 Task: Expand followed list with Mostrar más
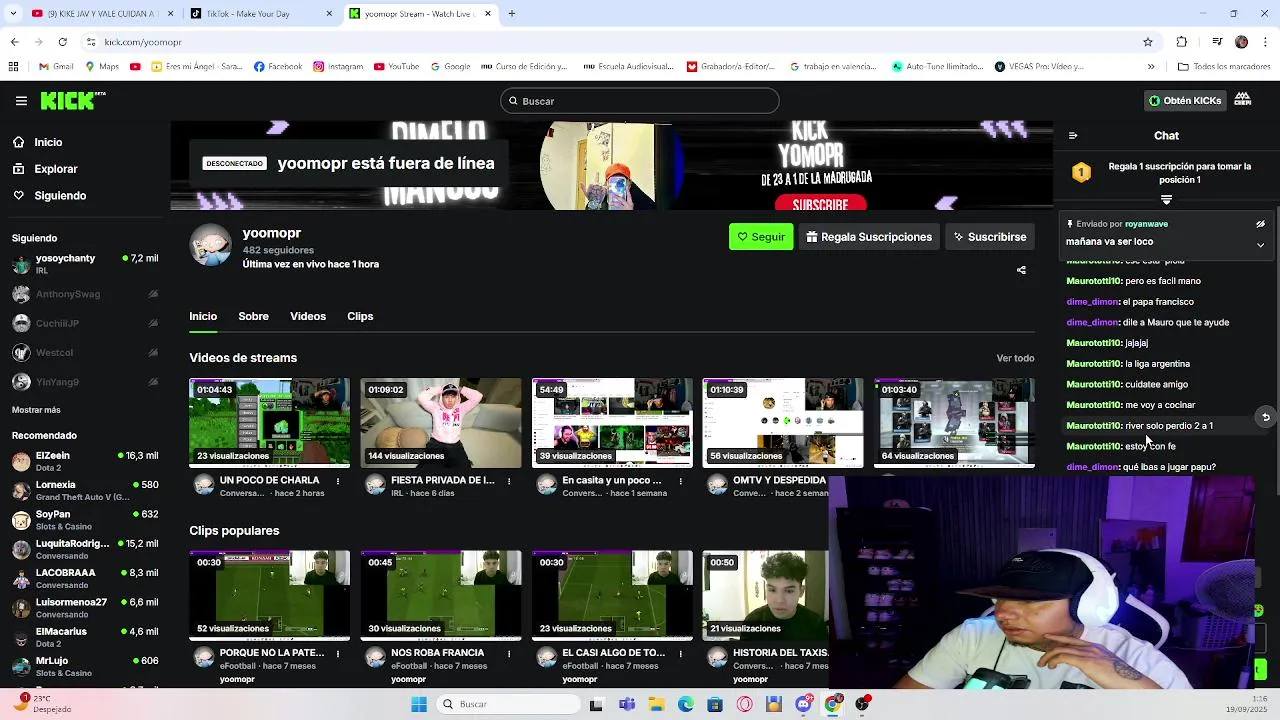pos(36,410)
